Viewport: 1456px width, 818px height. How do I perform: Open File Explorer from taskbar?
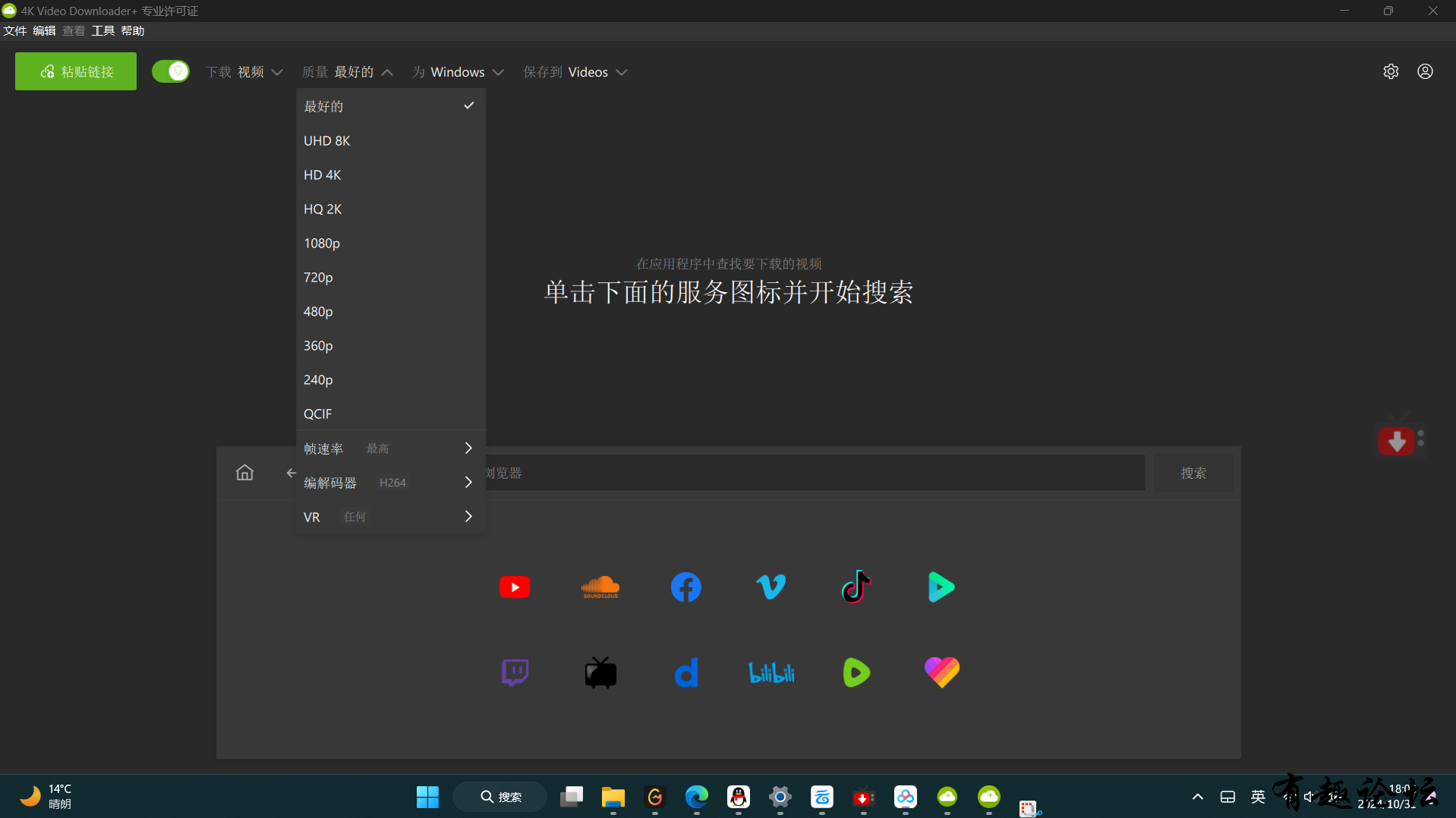(613, 797)
